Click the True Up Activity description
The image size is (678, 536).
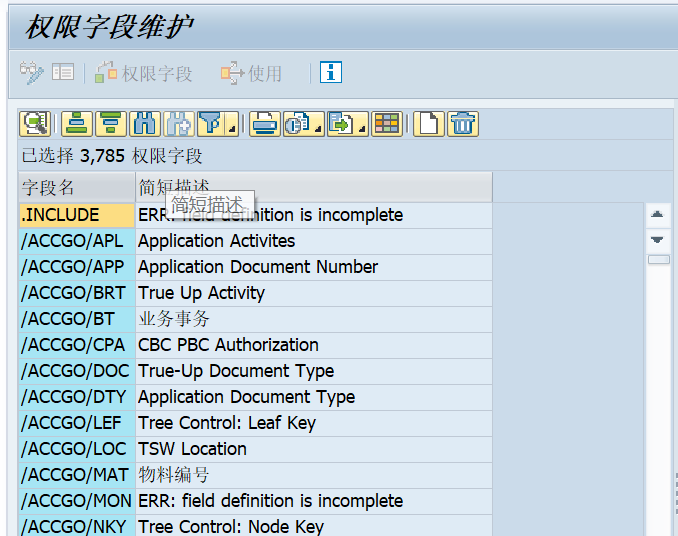314,293
